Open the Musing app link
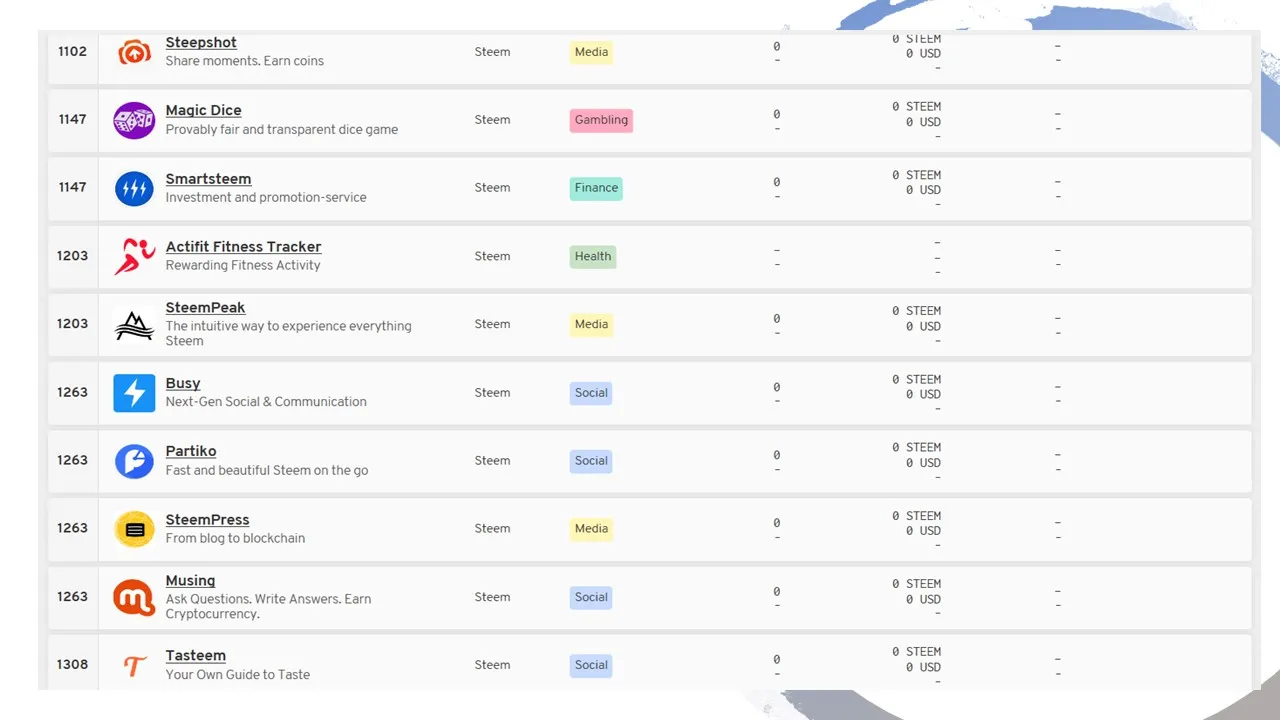Viewport: 1280px width, 720px height. (190, 581)
